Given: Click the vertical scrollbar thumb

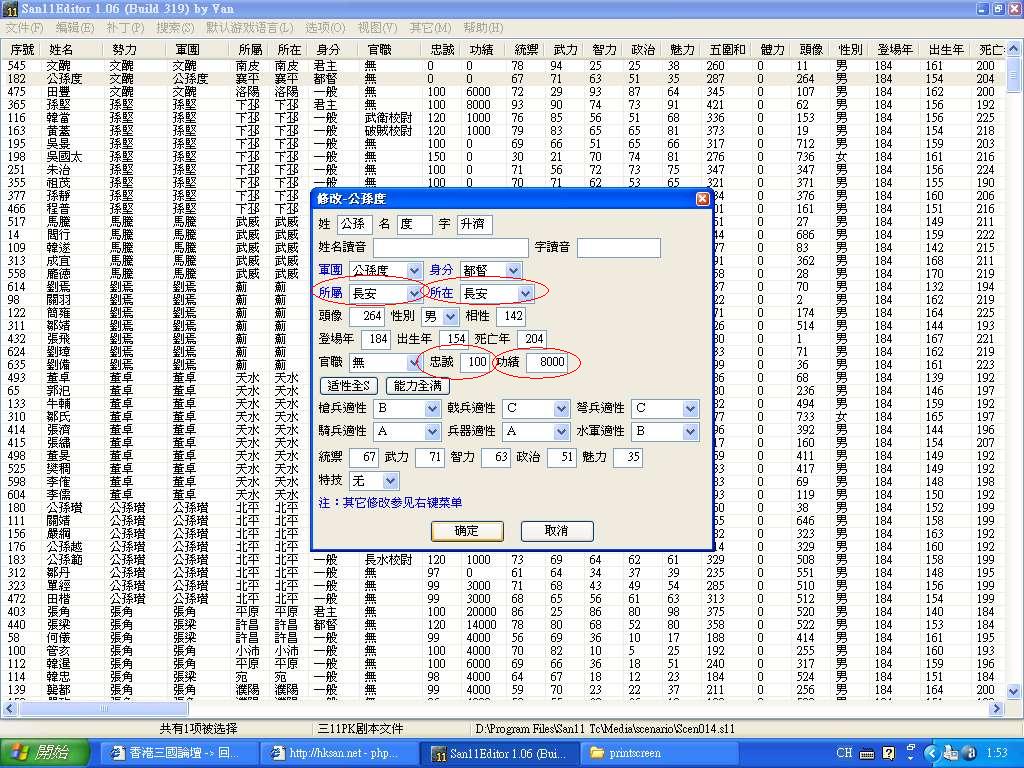Looking at the screenshot, I should 1014,75.
